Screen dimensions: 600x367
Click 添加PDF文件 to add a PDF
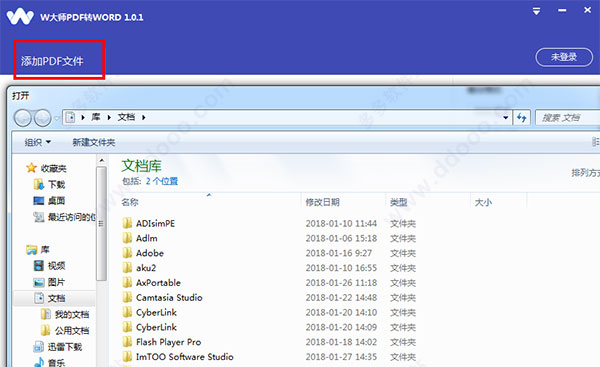pyautogui.click(x=52, y=61)
